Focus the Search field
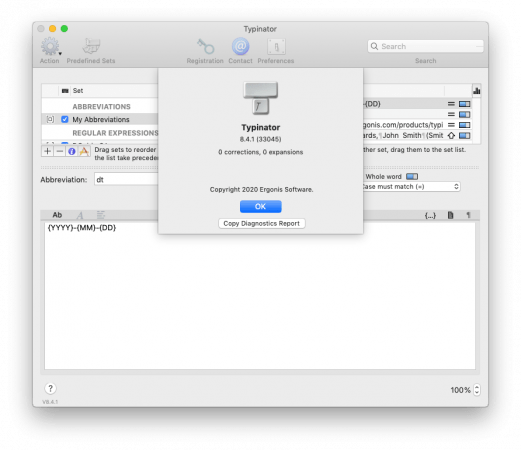521x450 pixels. (425, 46)
